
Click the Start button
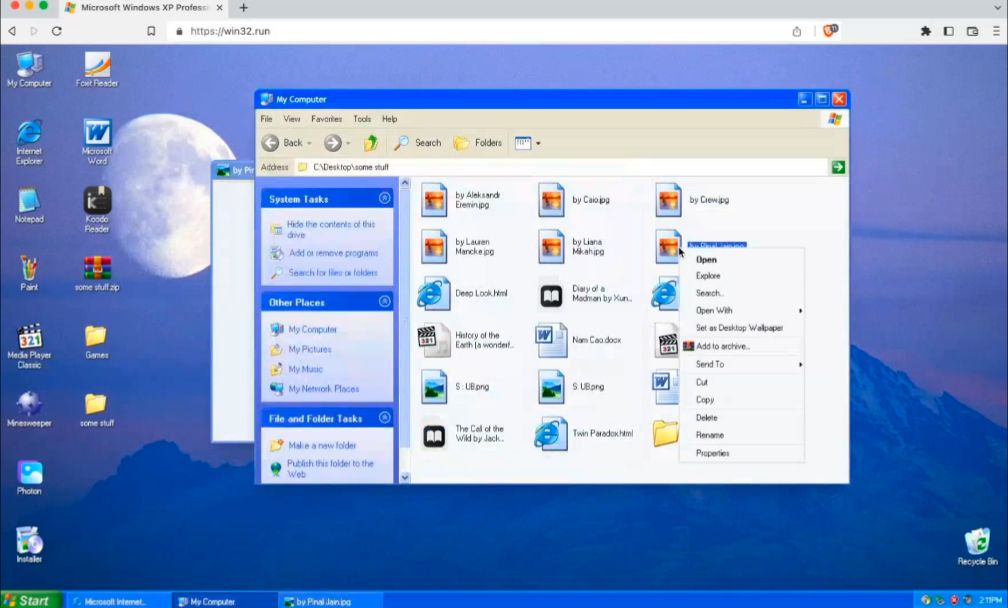pyautogui.click(x=31, y=600)
